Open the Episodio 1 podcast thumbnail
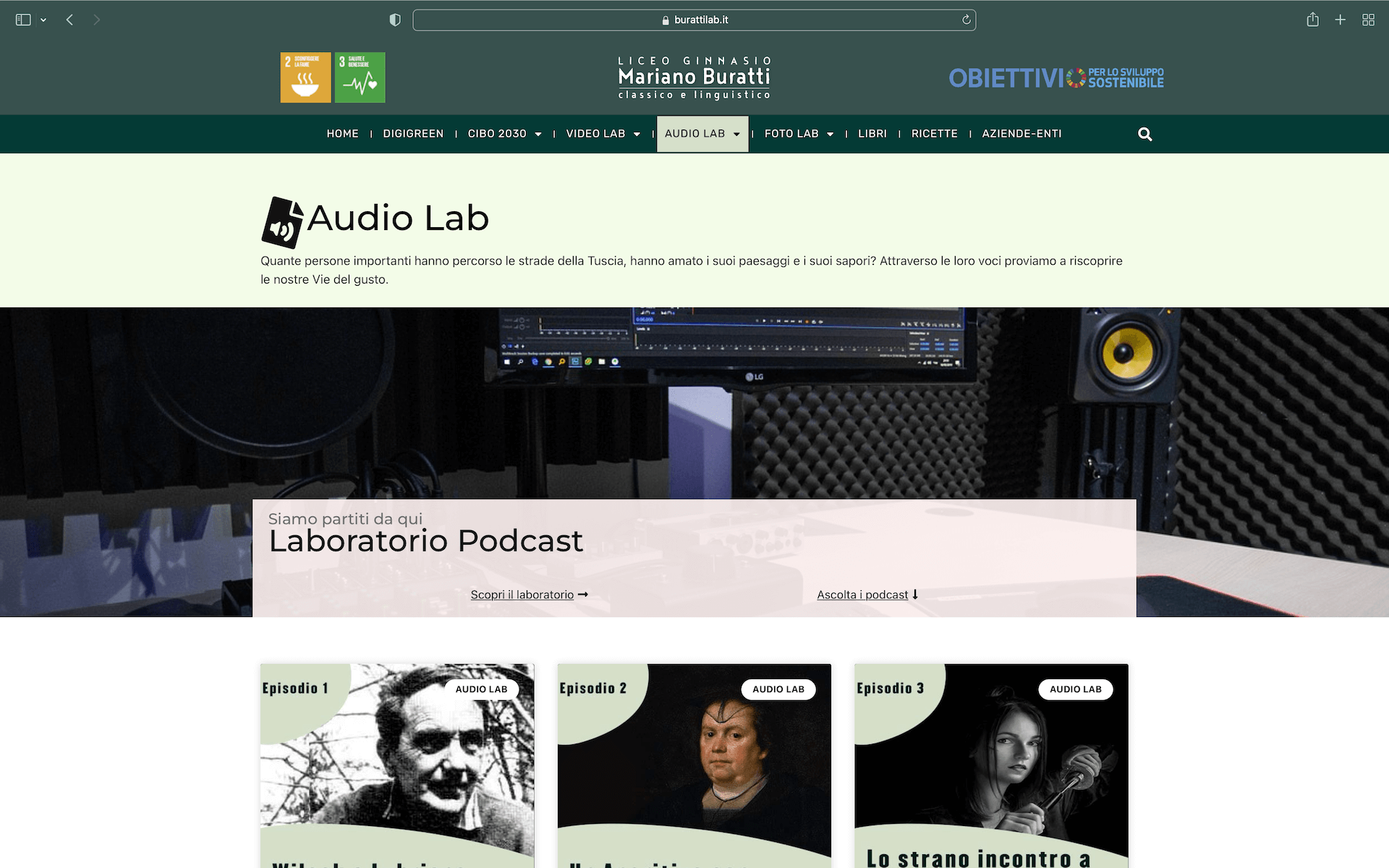This screenshot has width=1389, height=868. [x=397, y=765]
